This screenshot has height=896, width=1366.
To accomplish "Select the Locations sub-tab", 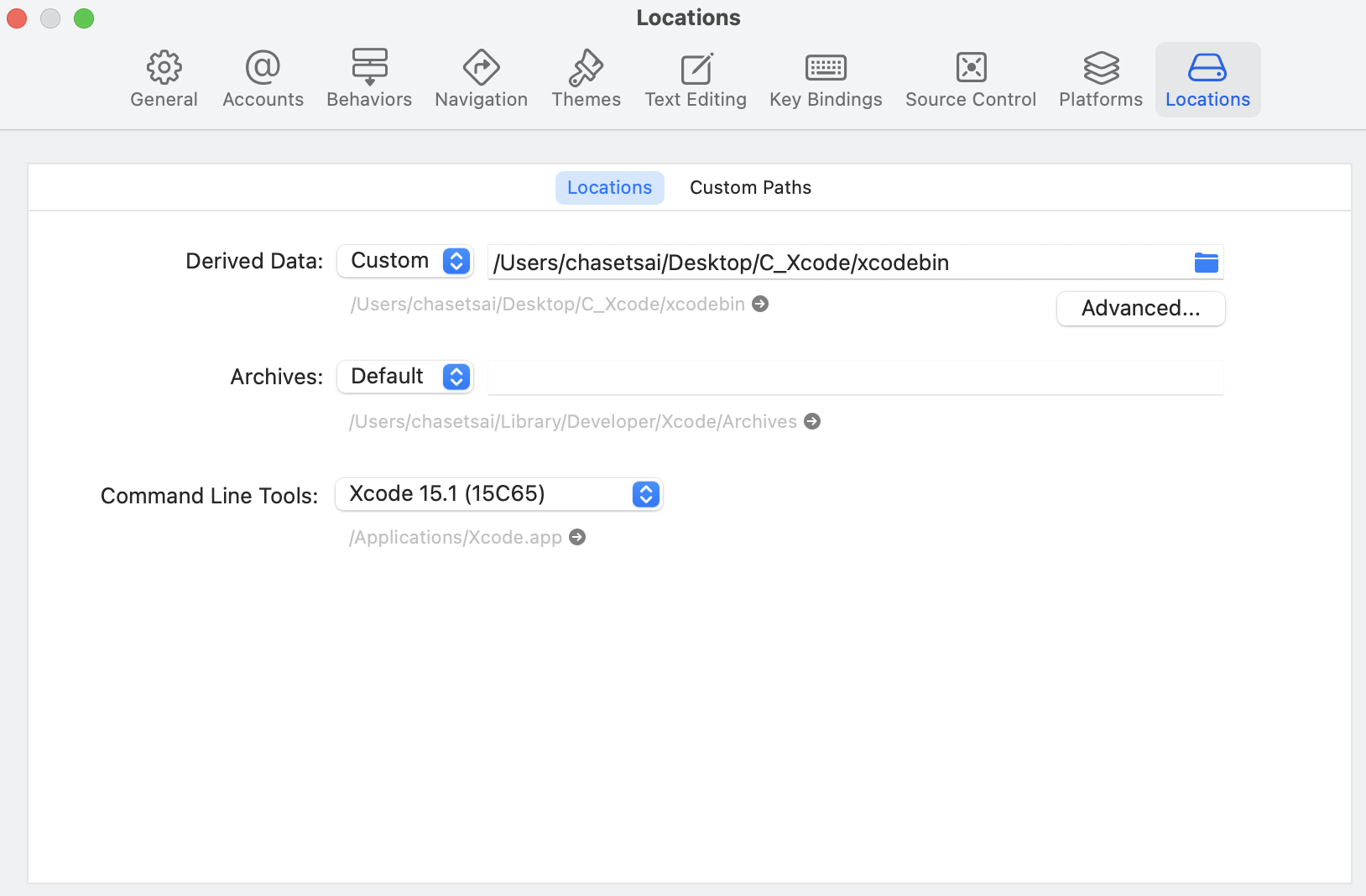I will click(610, 188).
